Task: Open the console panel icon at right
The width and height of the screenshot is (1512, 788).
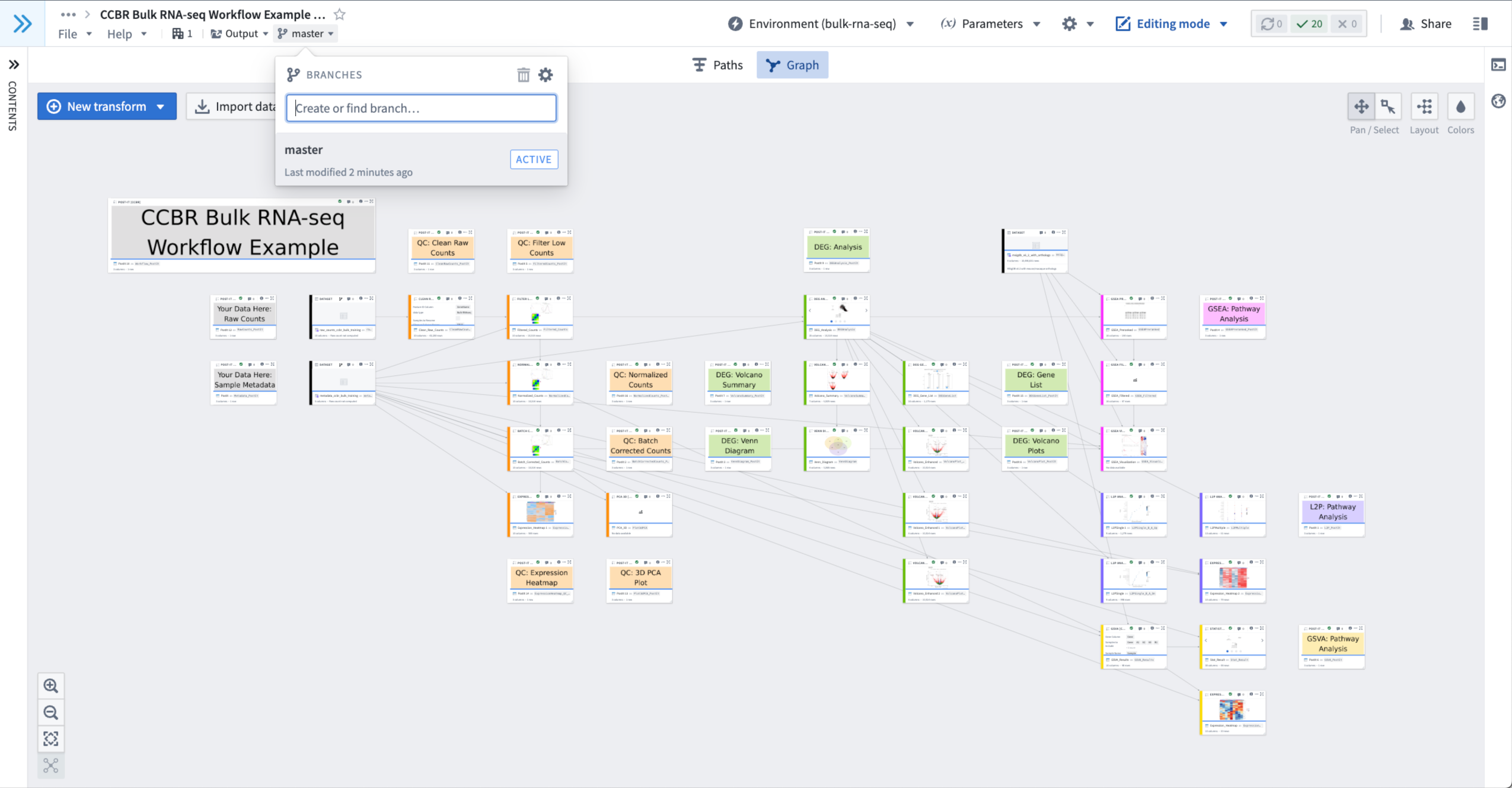Action: tap(1498, 65)
